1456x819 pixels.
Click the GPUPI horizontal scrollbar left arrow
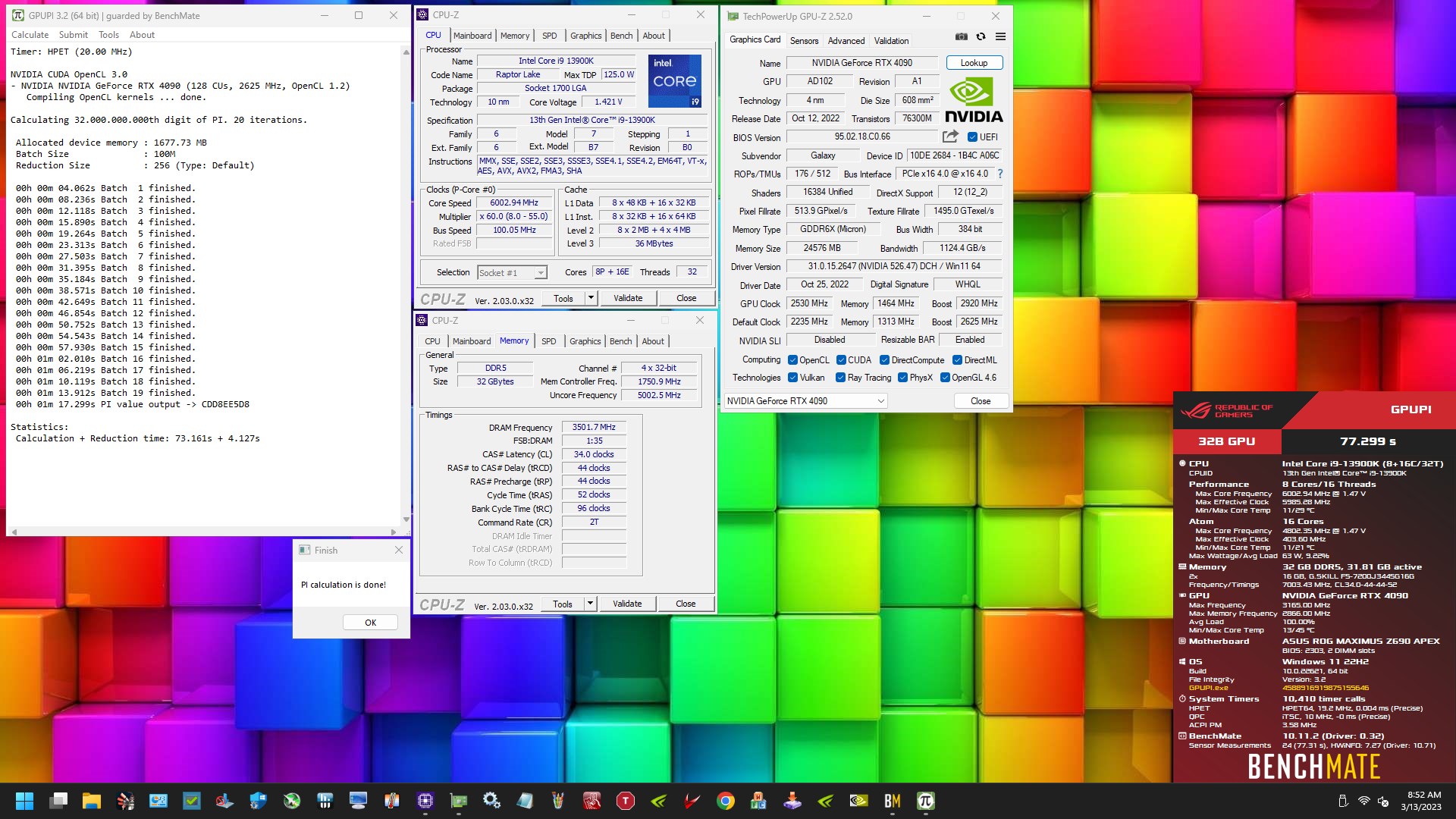(14, 532)
